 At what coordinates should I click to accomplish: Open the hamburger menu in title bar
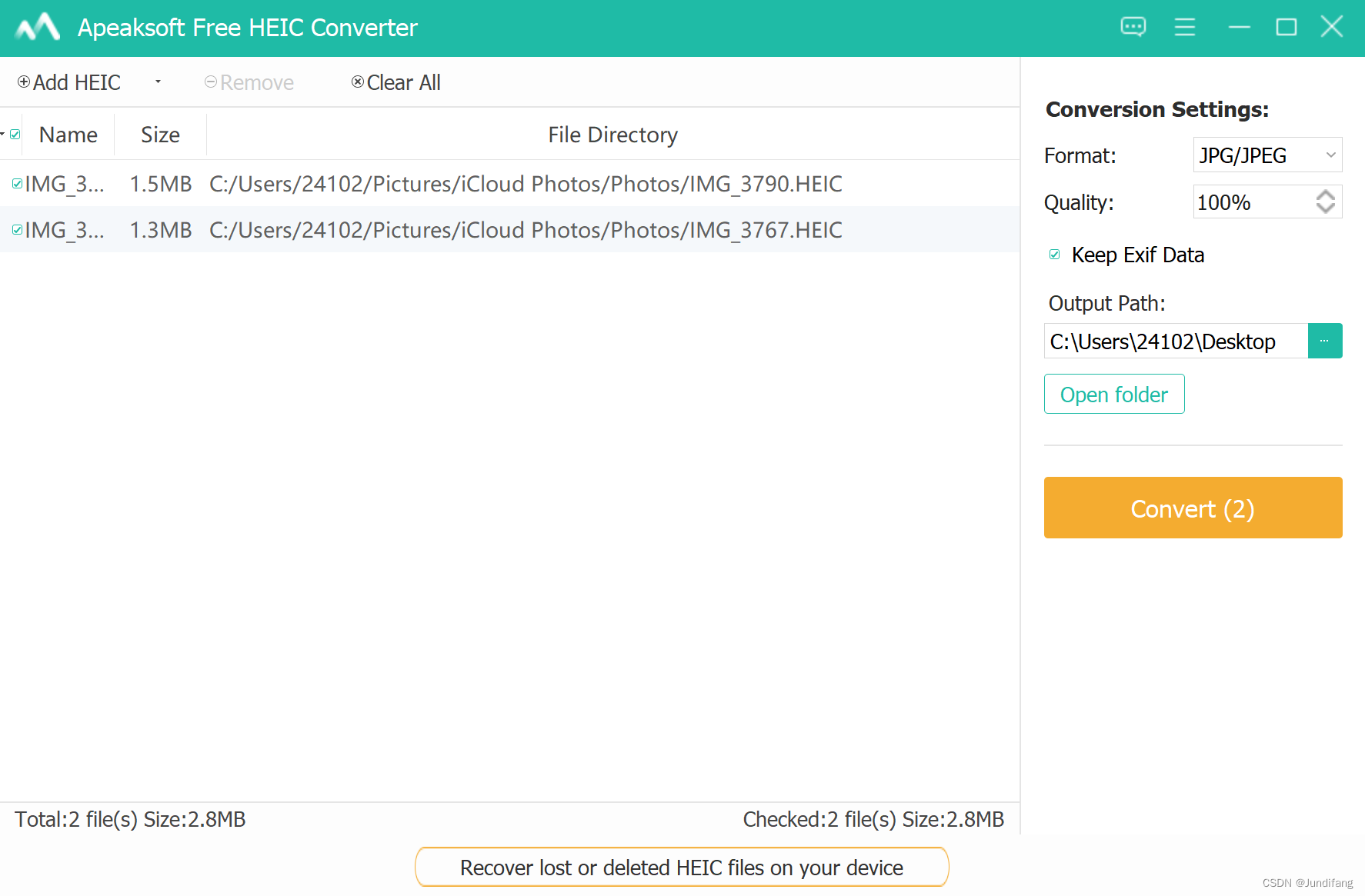(x=1185, y=28)
